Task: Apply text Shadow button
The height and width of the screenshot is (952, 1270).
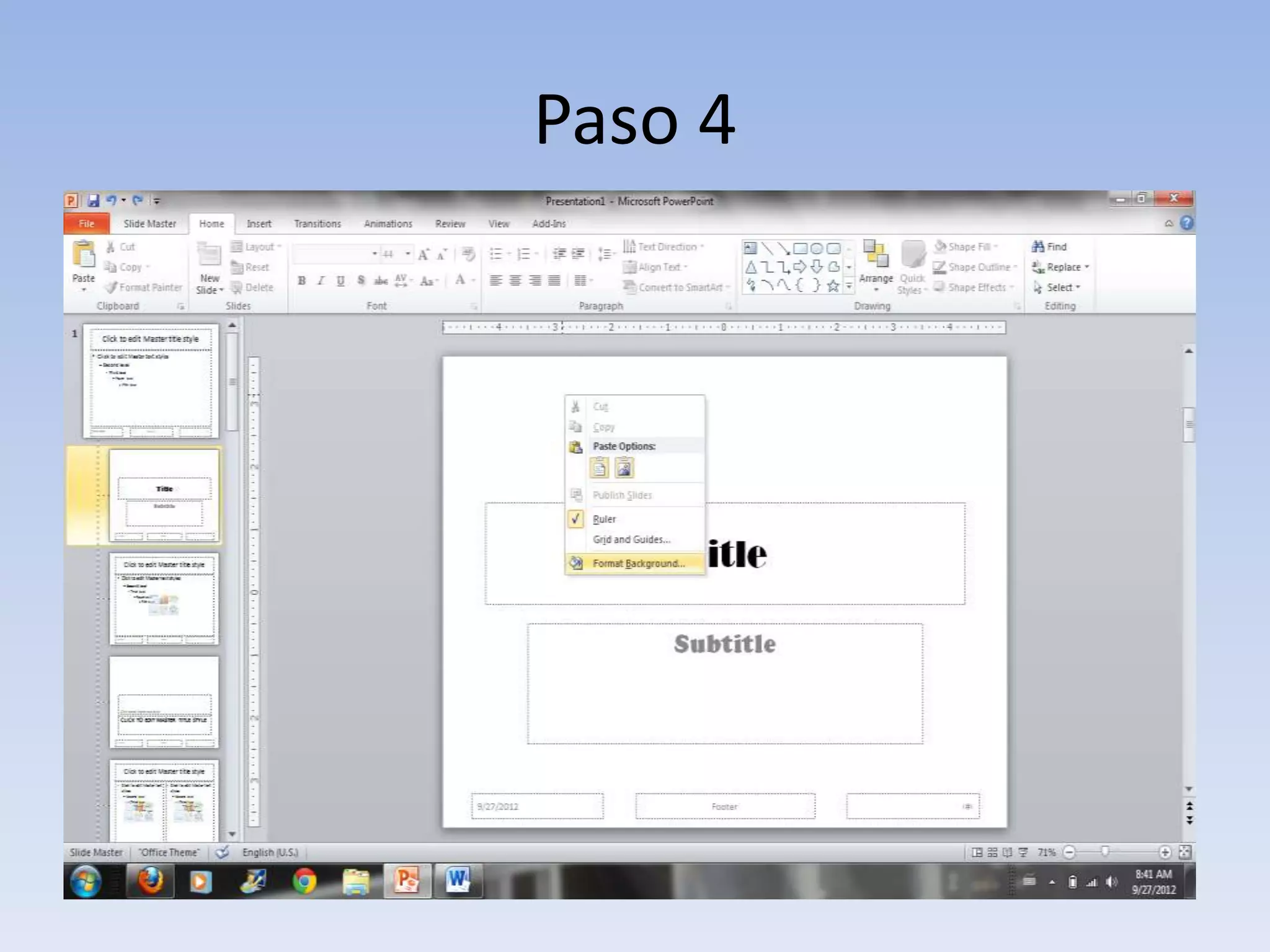Action: [361, 281]
